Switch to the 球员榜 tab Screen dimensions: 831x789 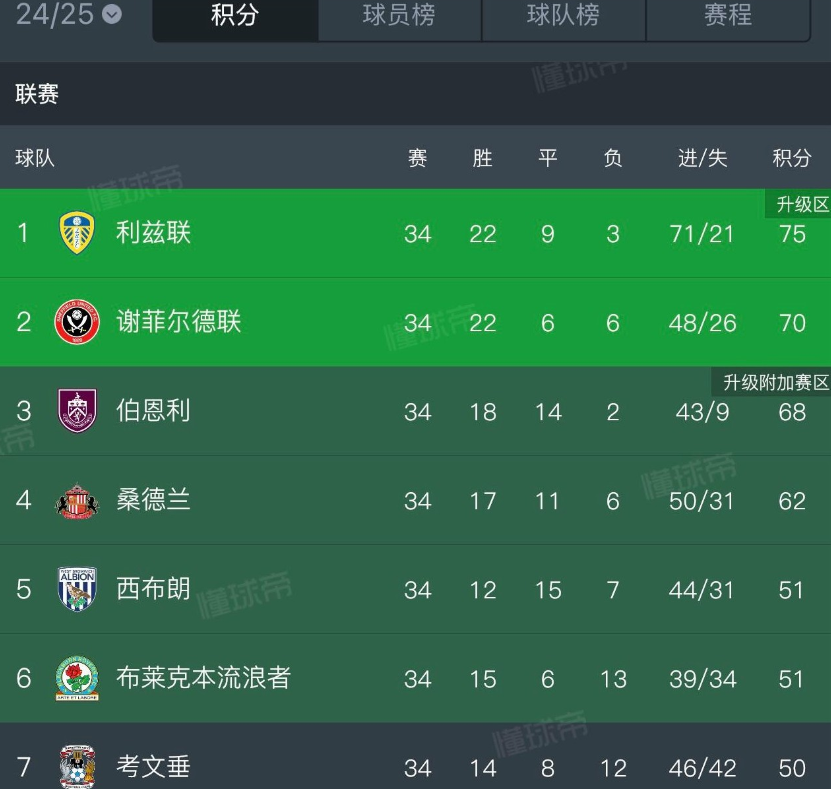click(399, 15)
